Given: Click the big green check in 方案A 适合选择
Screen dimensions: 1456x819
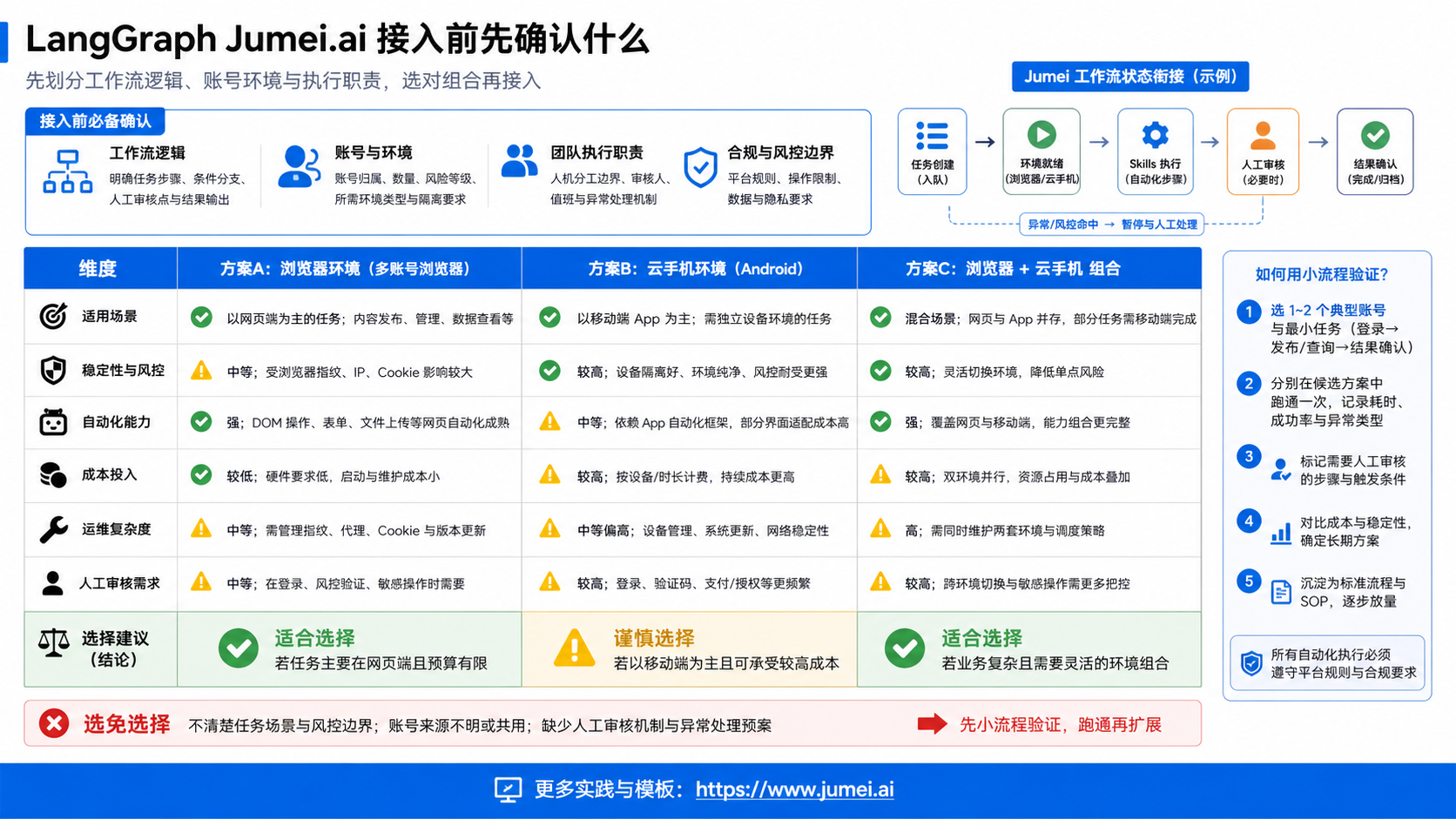Looking at the screenshot, I should pyautogui.click(x=238, y=648).
